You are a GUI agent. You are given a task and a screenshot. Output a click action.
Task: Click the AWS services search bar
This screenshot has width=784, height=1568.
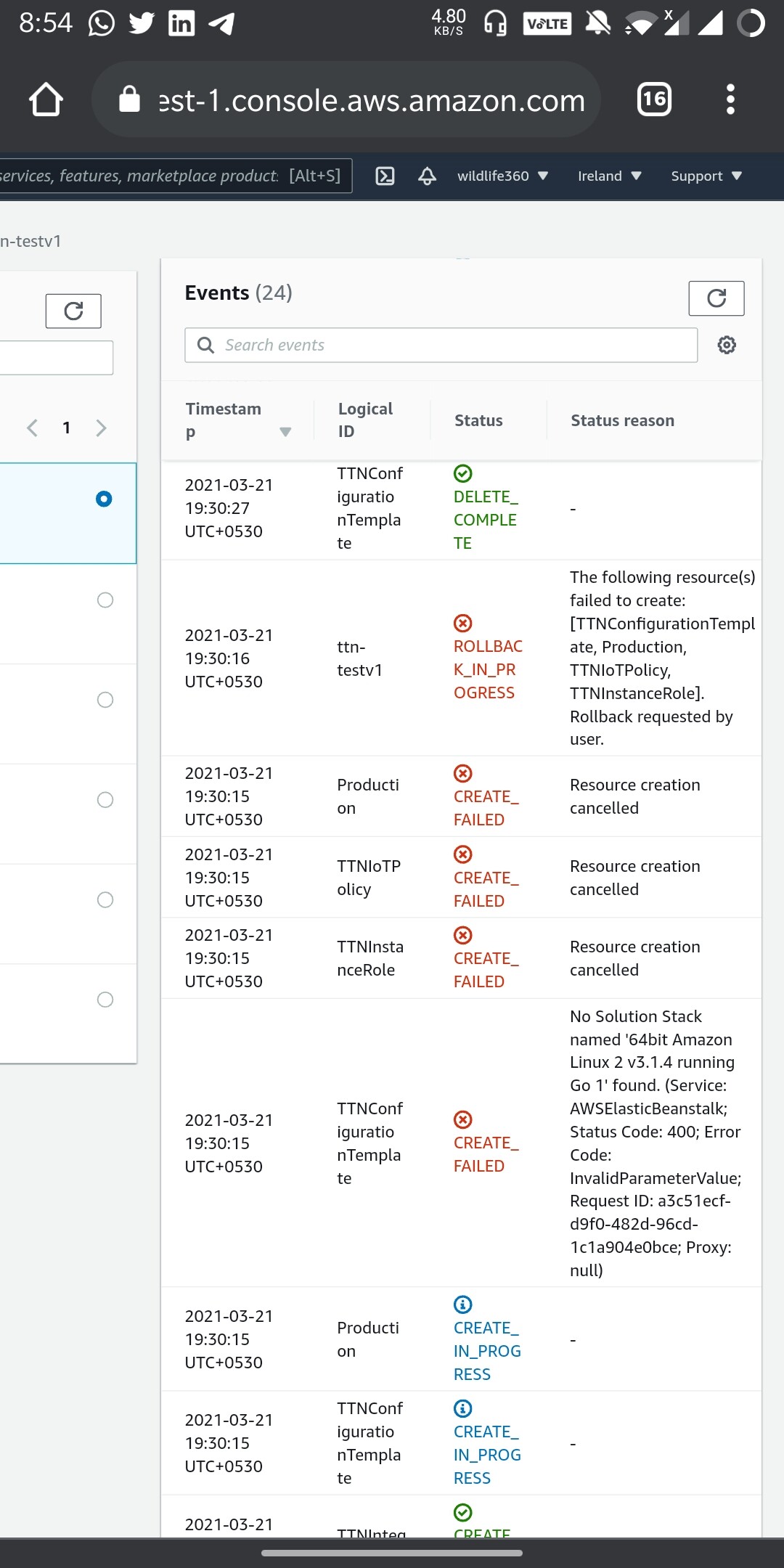[167, 175]
